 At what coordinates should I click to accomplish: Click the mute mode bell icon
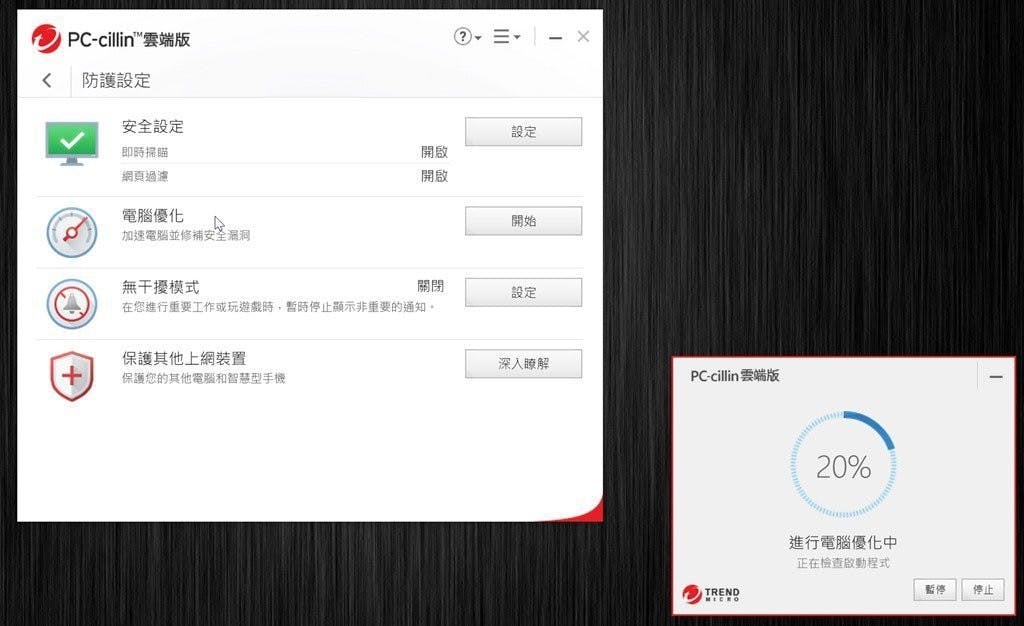(72, 304)
